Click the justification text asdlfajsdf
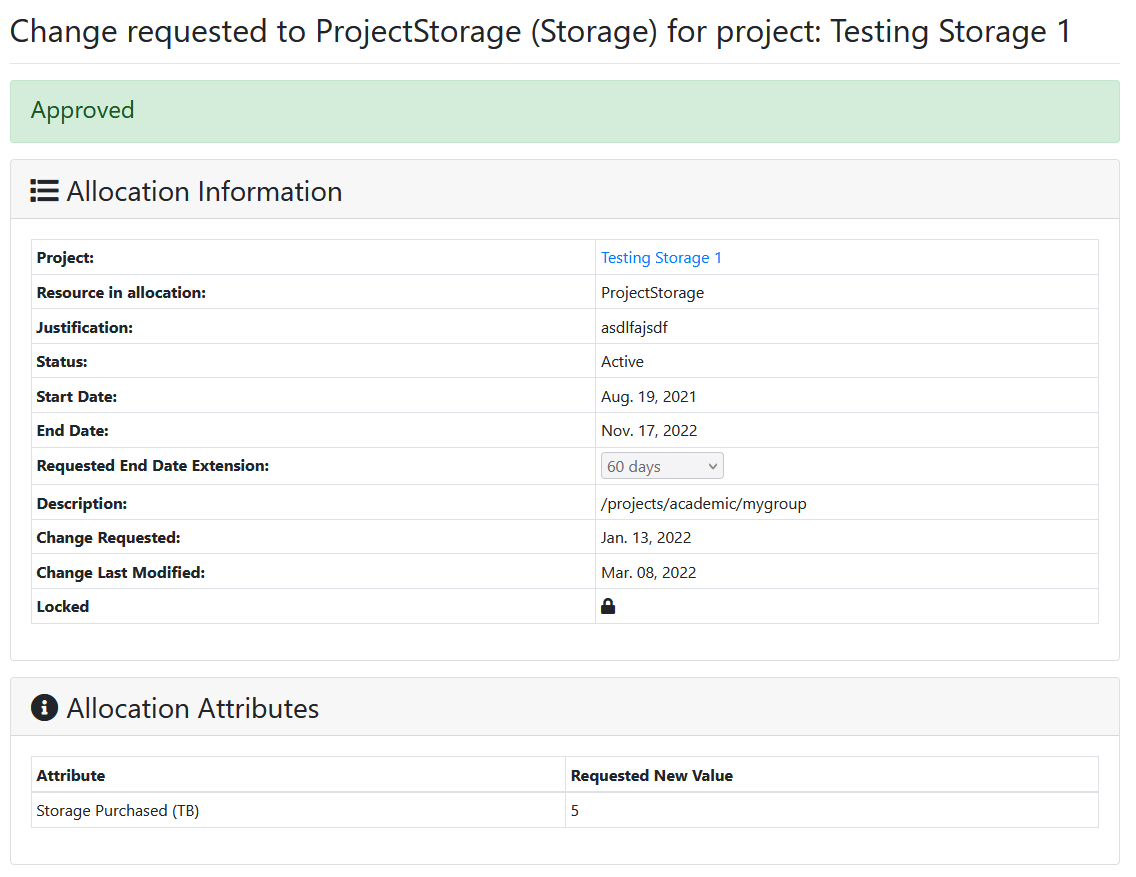The width and height of the screenshot is (1136, 877). pos(634,327)
